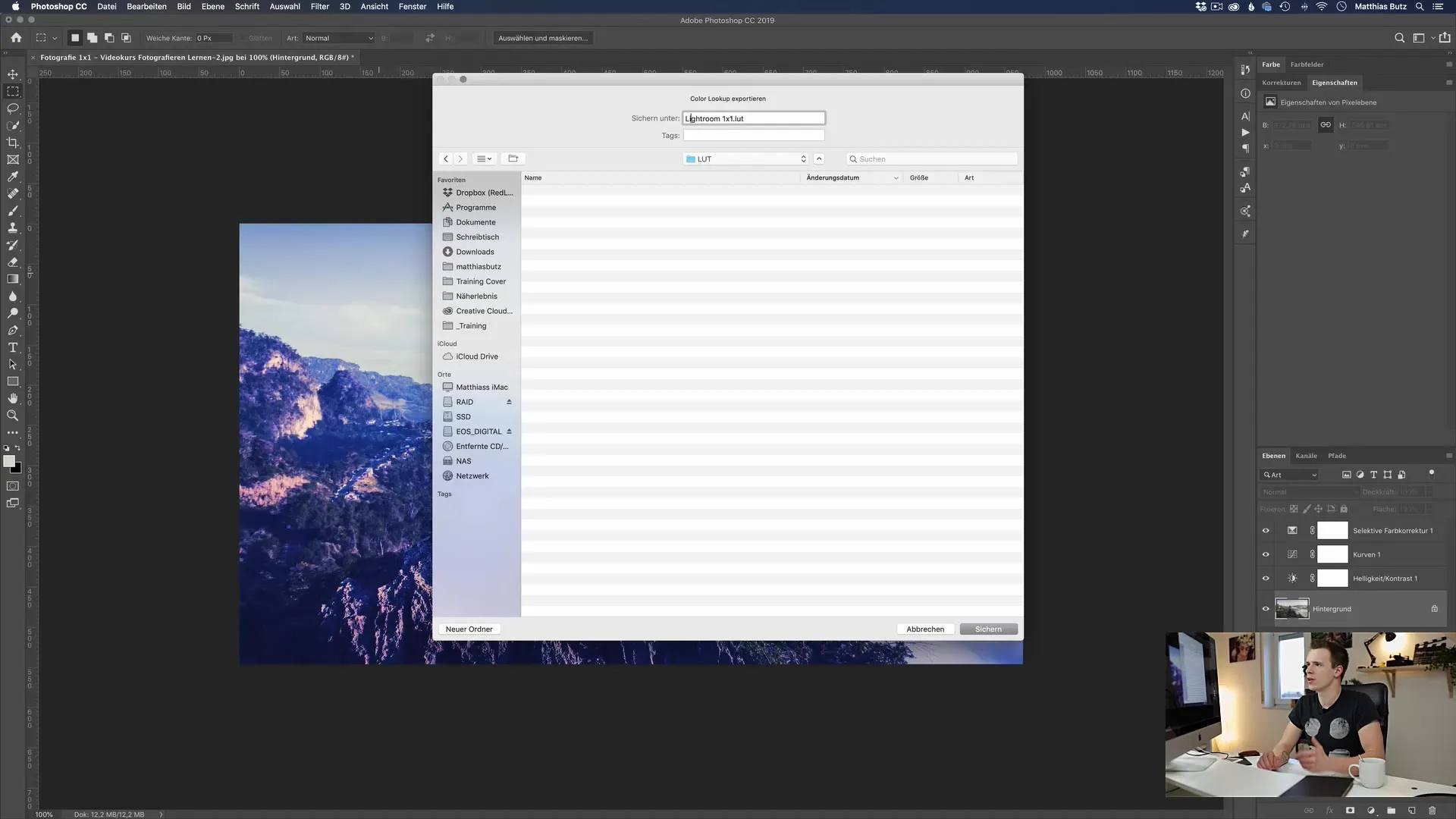Select the Type tool

tap(13, 347)
